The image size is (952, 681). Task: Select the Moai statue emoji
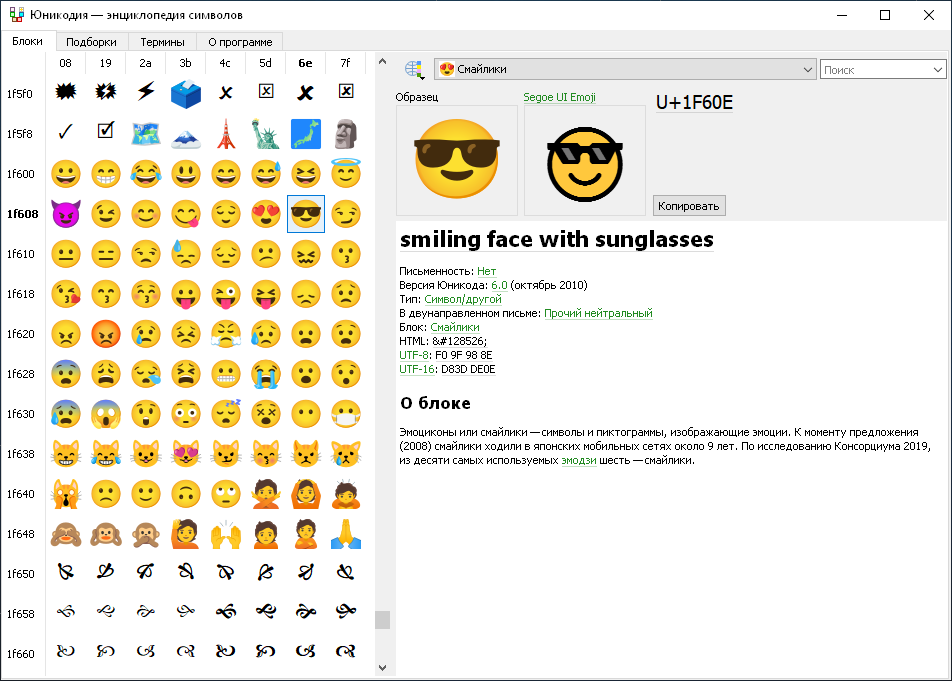[x=345, y=134]
